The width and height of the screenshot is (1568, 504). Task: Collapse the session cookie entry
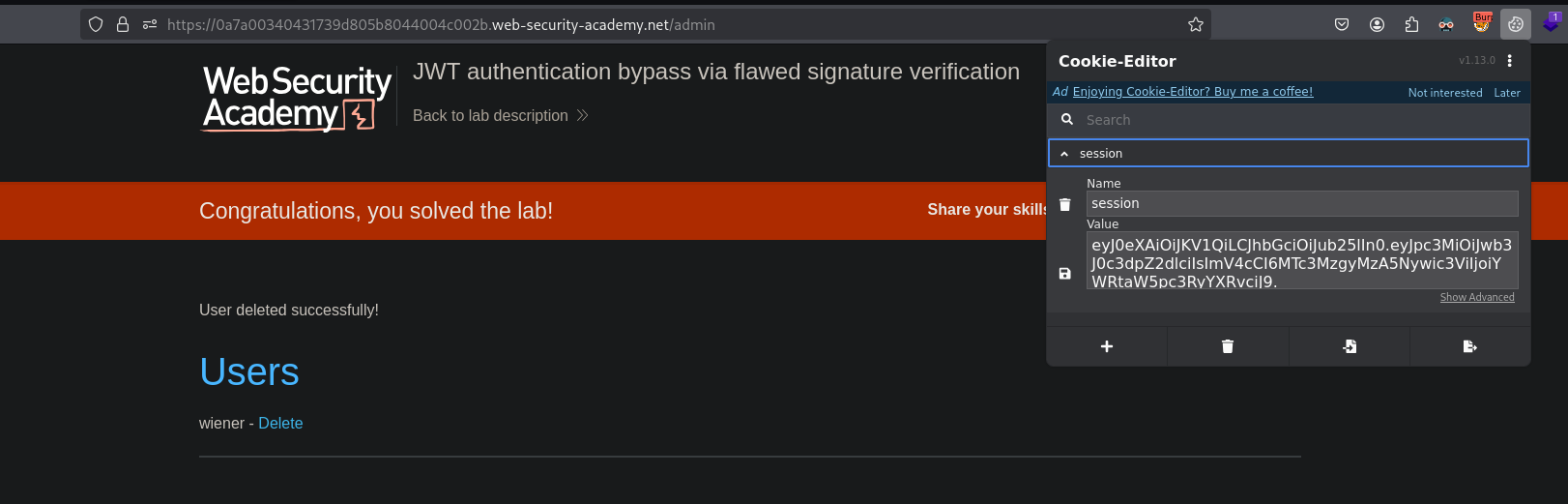pos(1064,154)
